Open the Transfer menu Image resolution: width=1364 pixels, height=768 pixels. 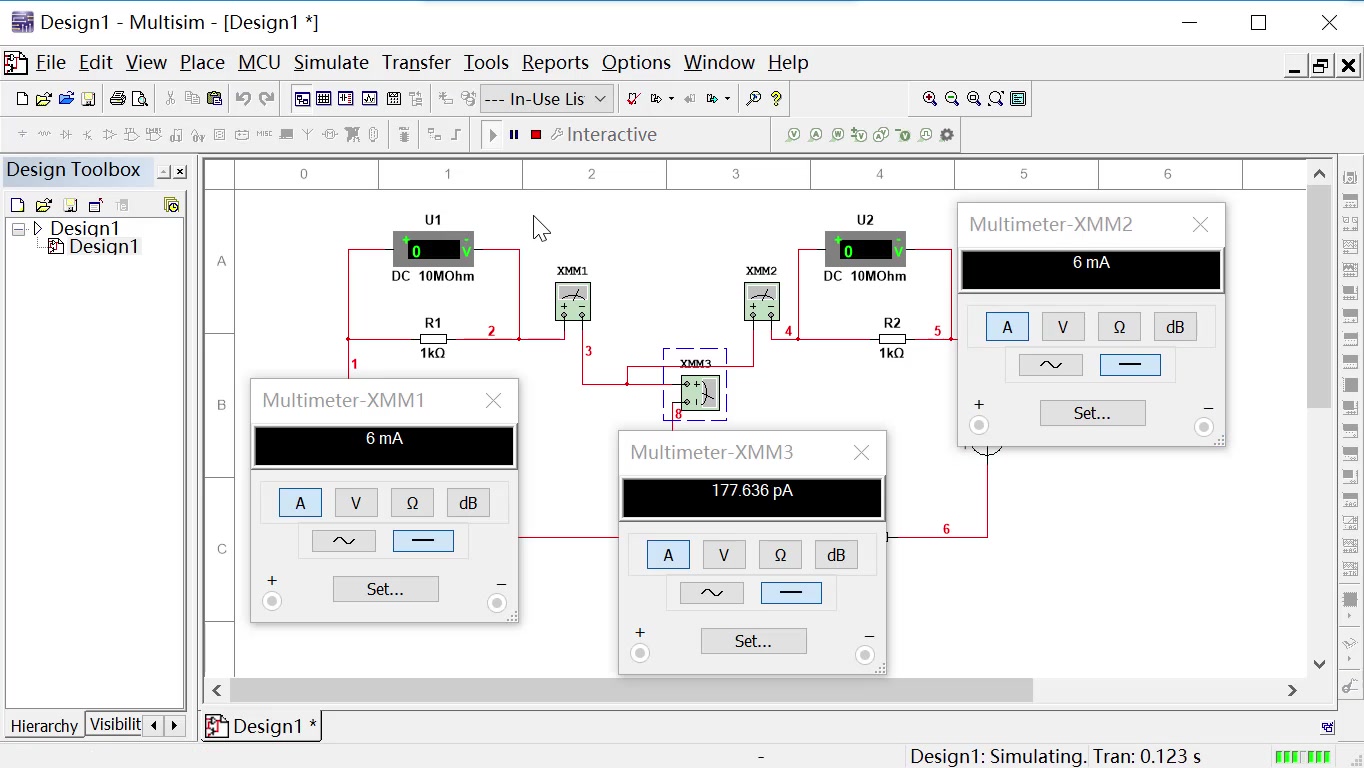pyautogui.click(x=416, y=63)
